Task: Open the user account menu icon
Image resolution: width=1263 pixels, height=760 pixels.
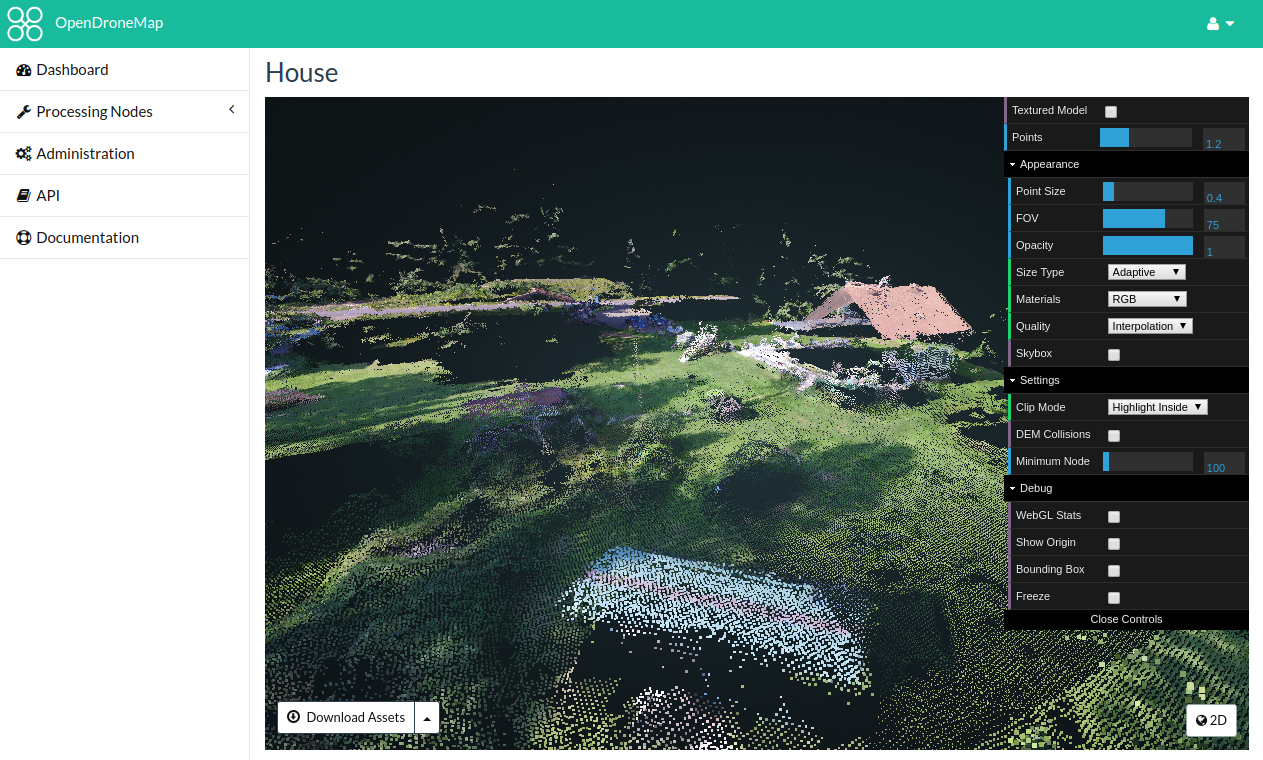Action: (x=1220, y=24)
